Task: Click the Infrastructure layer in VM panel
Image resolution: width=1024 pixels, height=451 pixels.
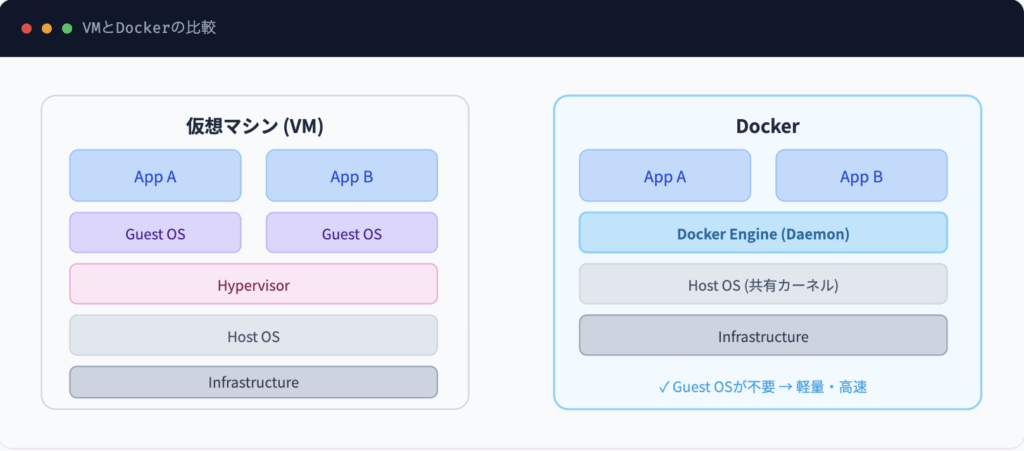Action: (x=253, y=382)
